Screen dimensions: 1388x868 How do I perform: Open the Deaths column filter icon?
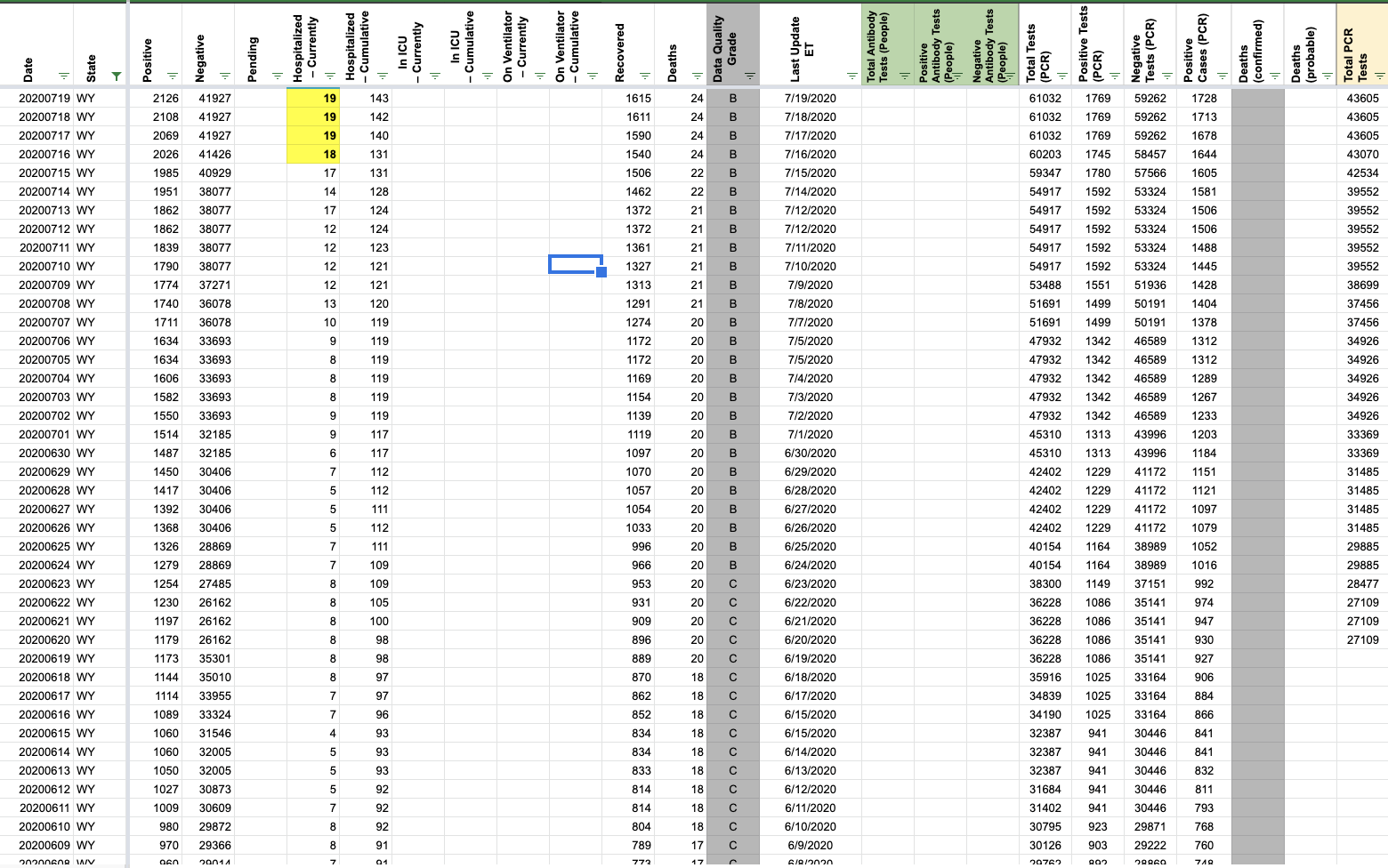(697, 76)
